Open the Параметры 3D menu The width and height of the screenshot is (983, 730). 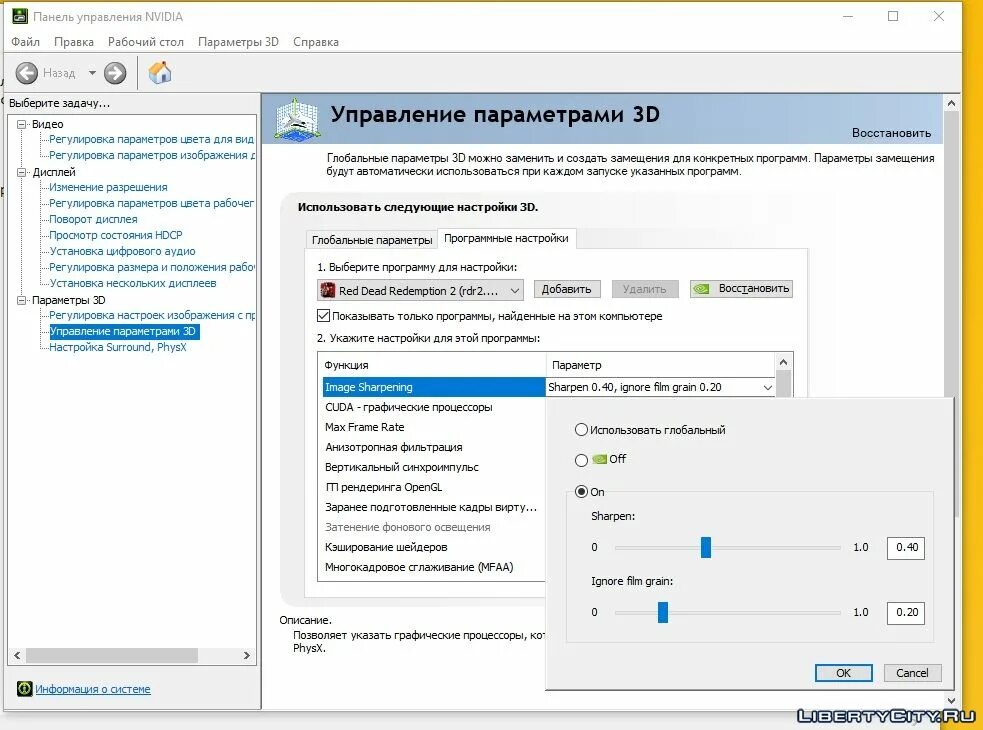coord(238,41)
